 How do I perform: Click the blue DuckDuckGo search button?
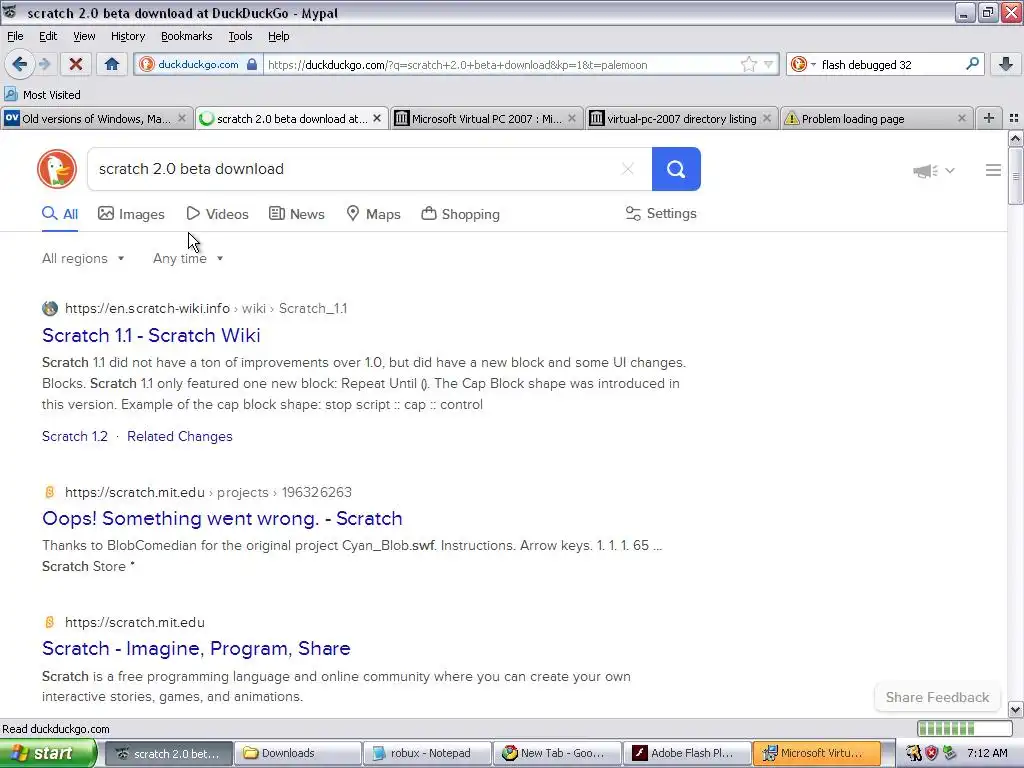676,169
